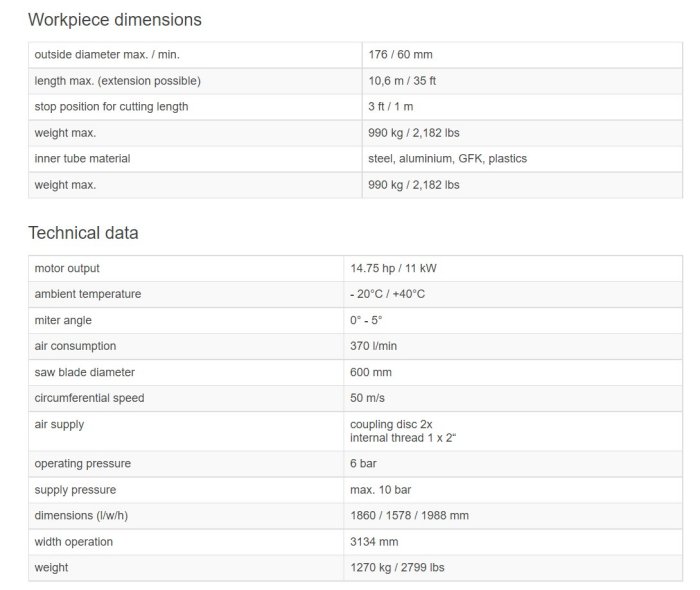
Task: Click the 1270 kg / 2799 lbs weight value
Action: 397,568
